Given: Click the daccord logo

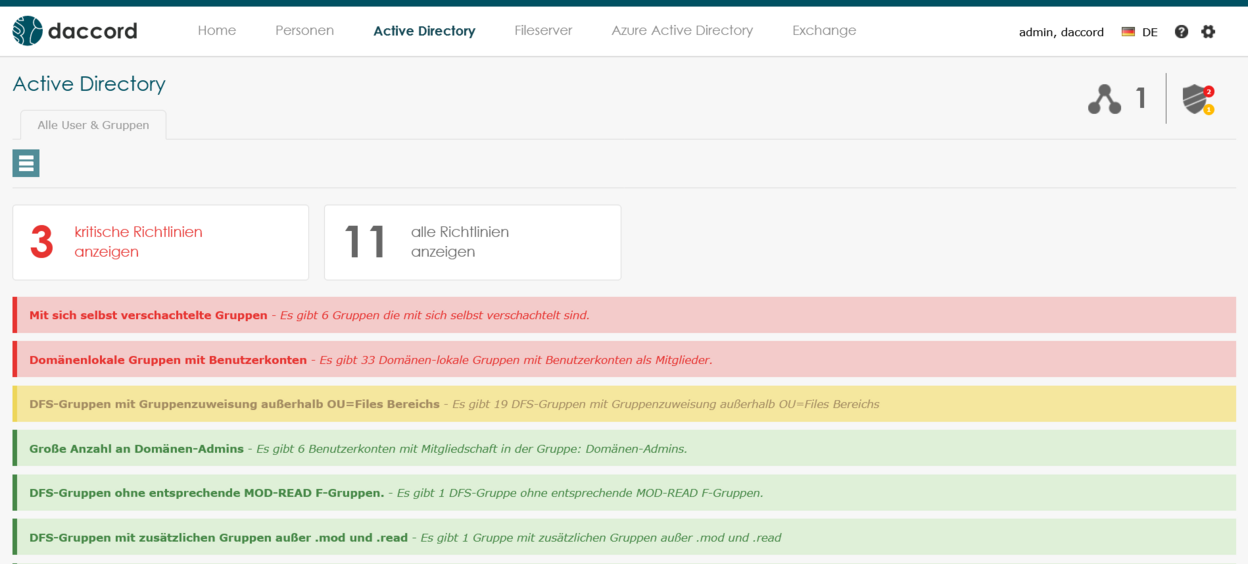Looking at the screenshot, I should 75,31.
